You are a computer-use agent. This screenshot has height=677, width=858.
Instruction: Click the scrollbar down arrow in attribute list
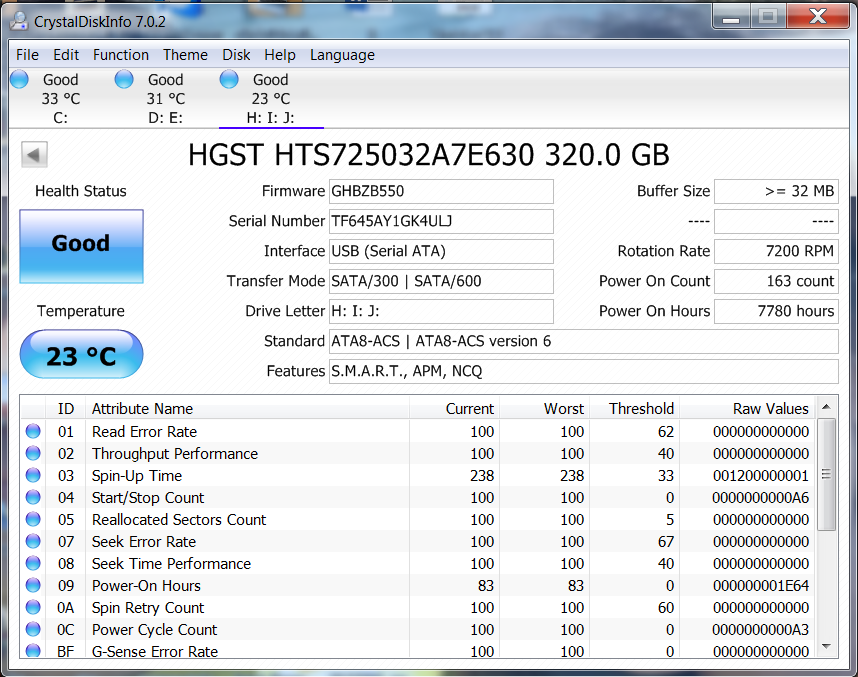(826, 646)
